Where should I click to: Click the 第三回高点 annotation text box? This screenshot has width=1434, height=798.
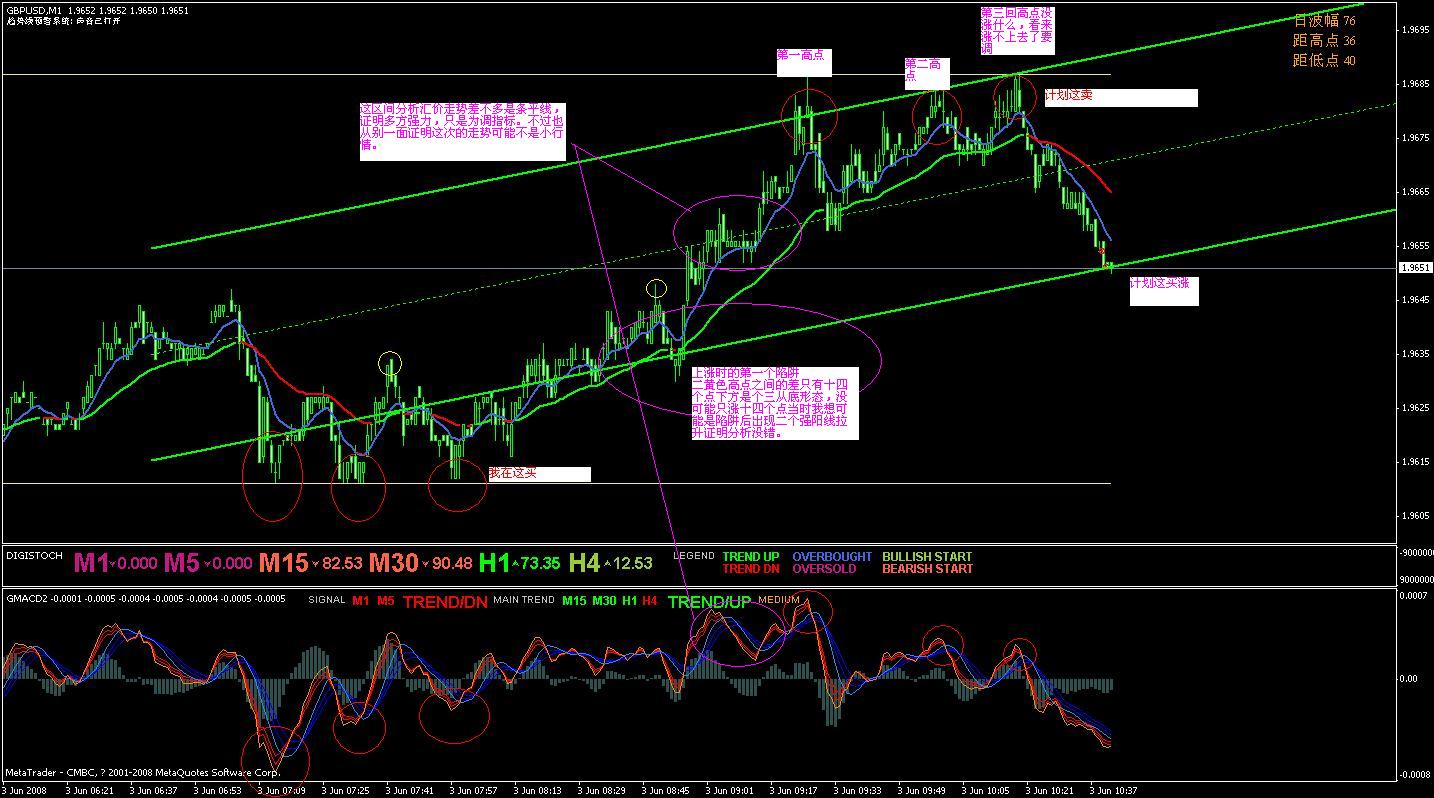[x=1017, y=30]
